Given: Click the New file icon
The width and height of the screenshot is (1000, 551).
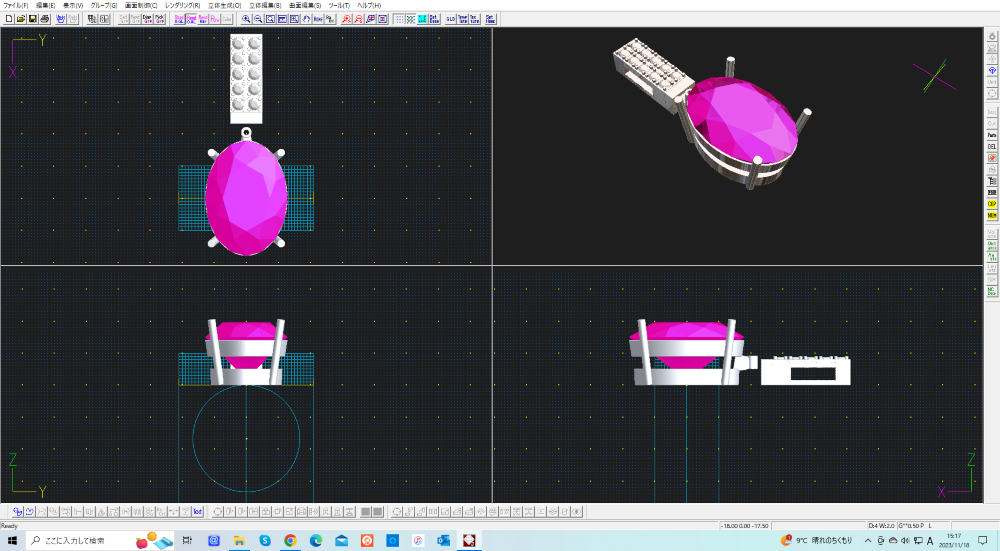Looking at the screenshot, I should pos(9,19).
